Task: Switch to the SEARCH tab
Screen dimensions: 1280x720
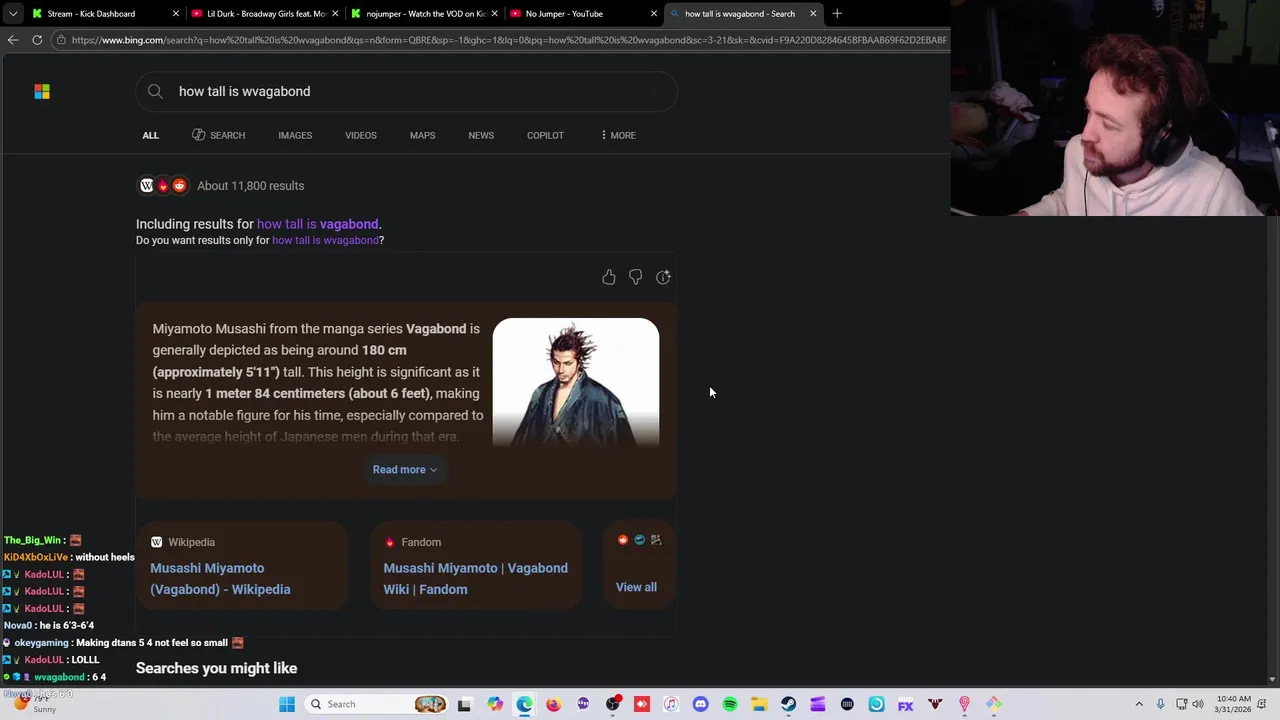Action: (218, 135)
